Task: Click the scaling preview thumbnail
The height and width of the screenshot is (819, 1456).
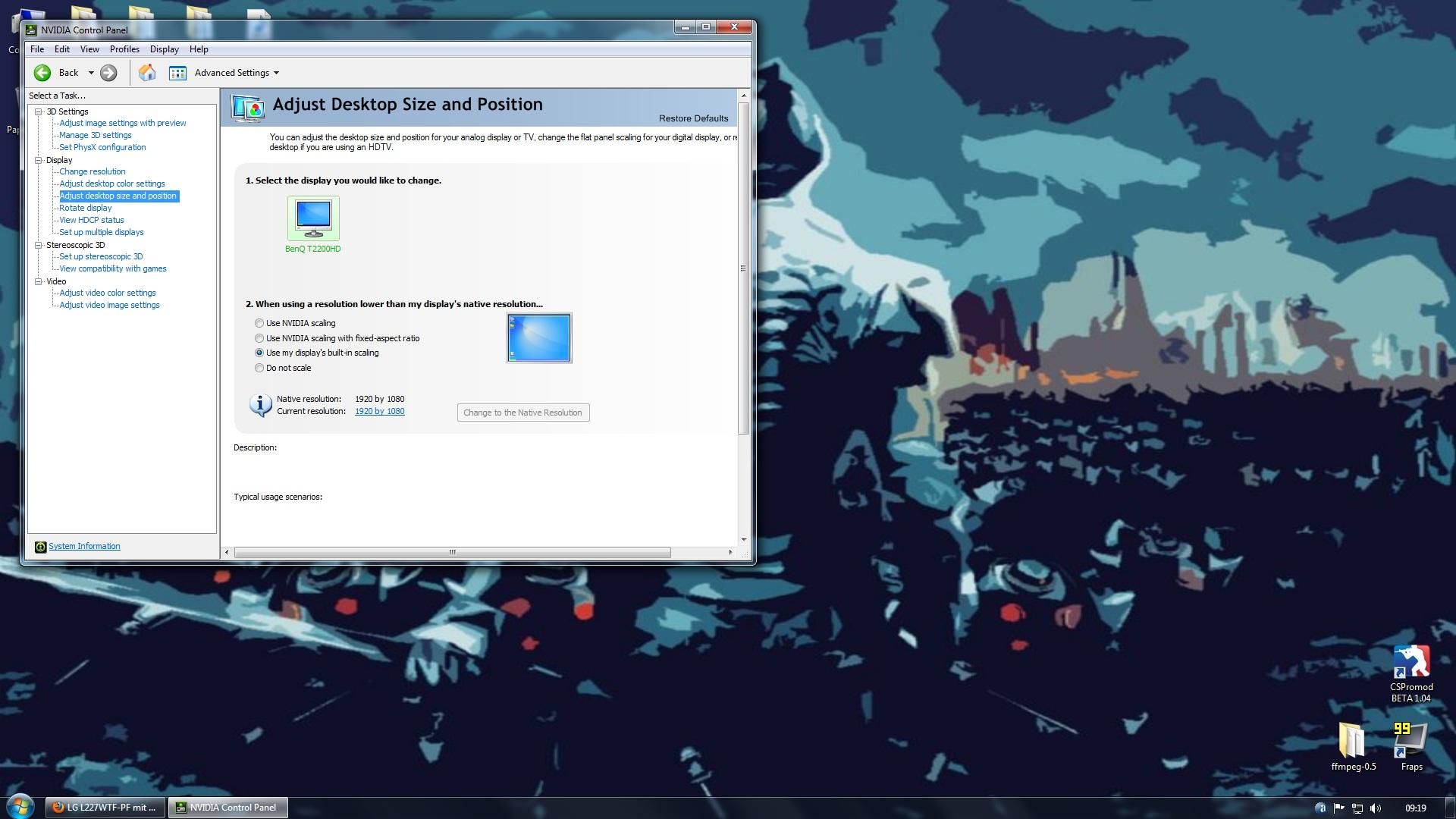Action: [x=539, y=338]
